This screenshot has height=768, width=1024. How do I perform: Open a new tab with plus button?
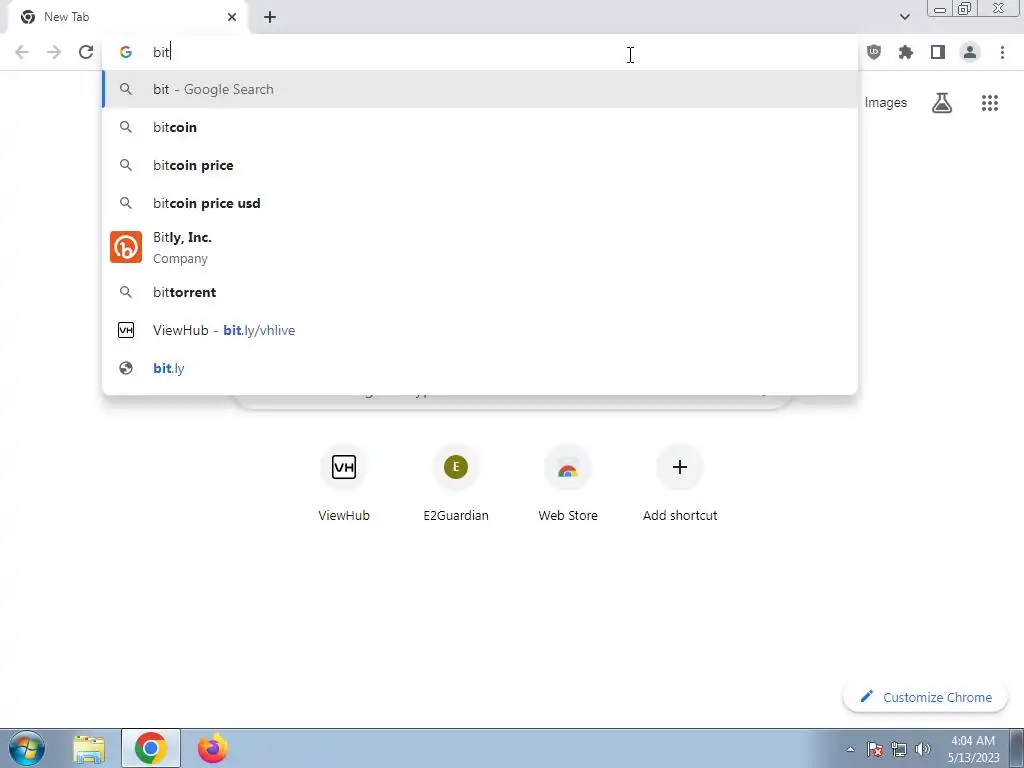(270, 17)
